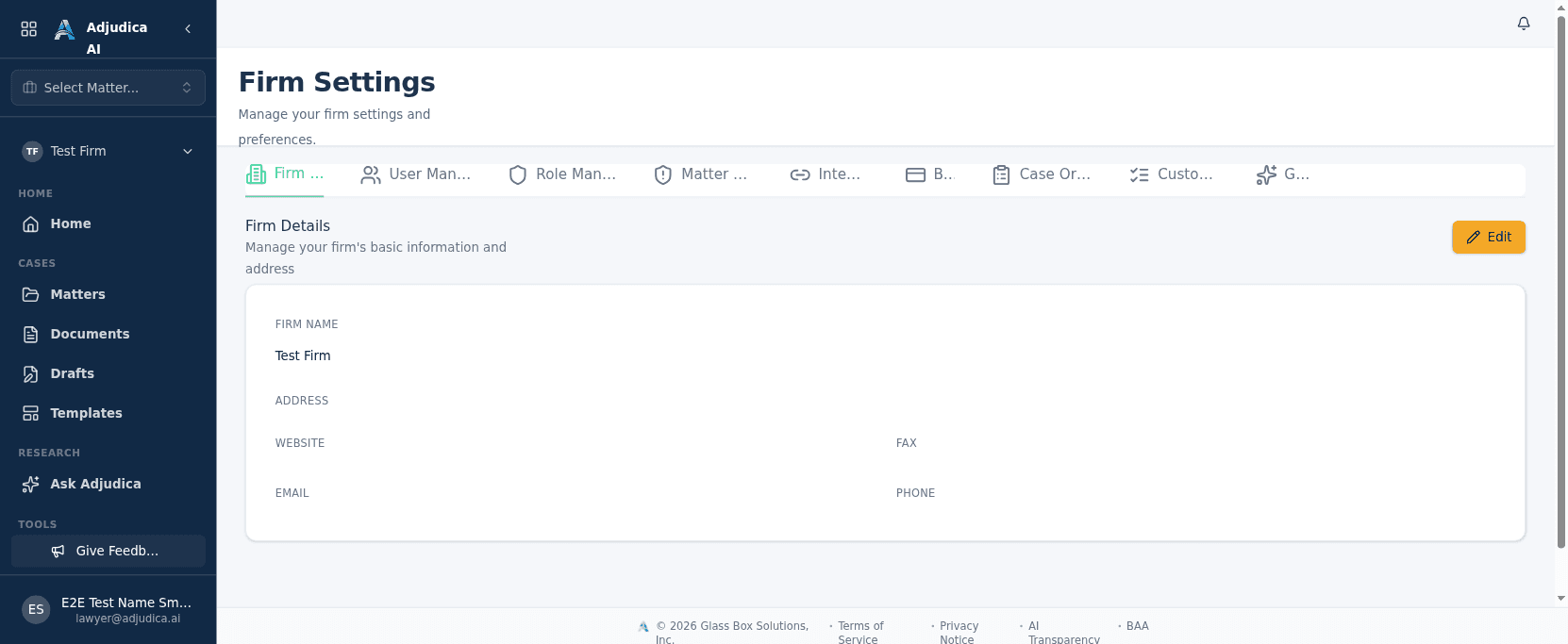This screenshot has width=1568, height=644.
Task: Open the Select Matter dropdown
Action: (108, 88)
